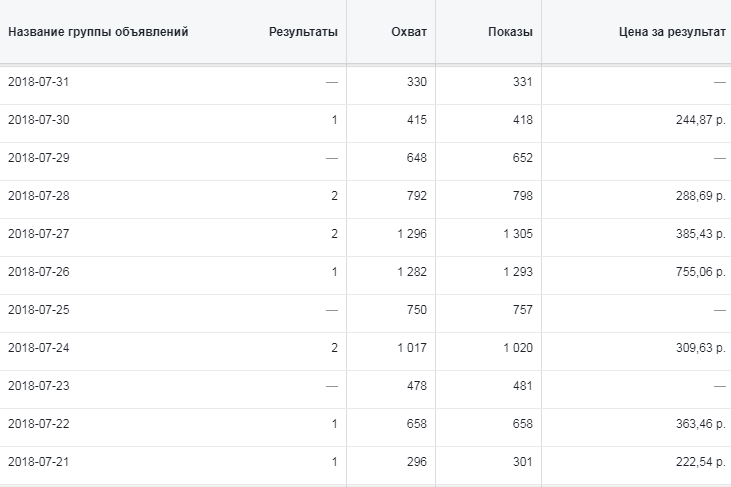731x487 pixels.
Task: Select ad group 2018-07-27
Action: coord(39,234)
